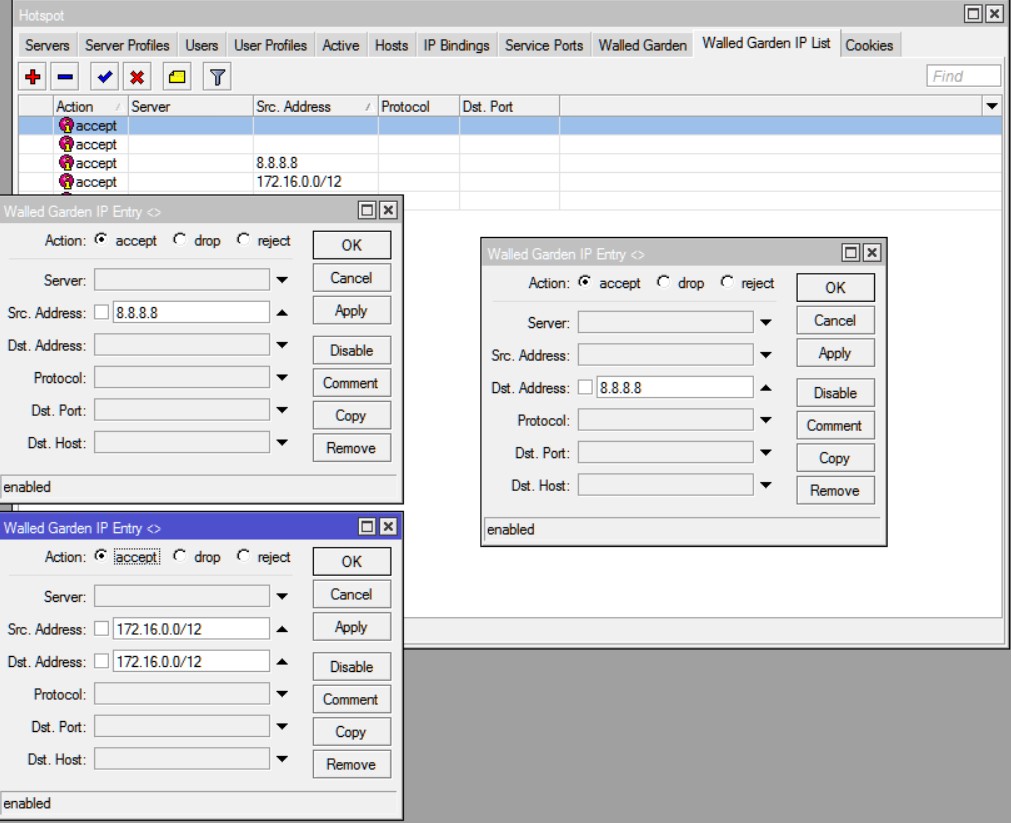
Task: Click accept icon in the 8.8.8.8 list row
Action: point(67,163)
